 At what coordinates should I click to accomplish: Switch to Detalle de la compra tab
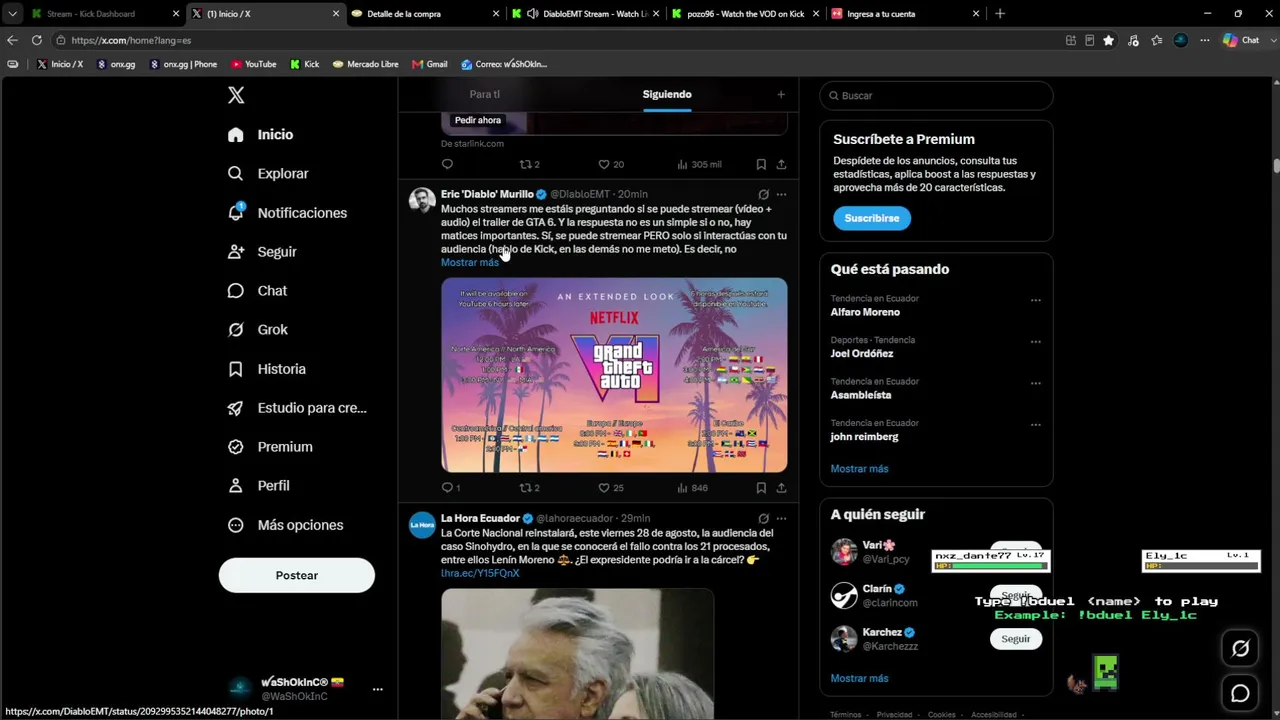click(x=425, y=14)
